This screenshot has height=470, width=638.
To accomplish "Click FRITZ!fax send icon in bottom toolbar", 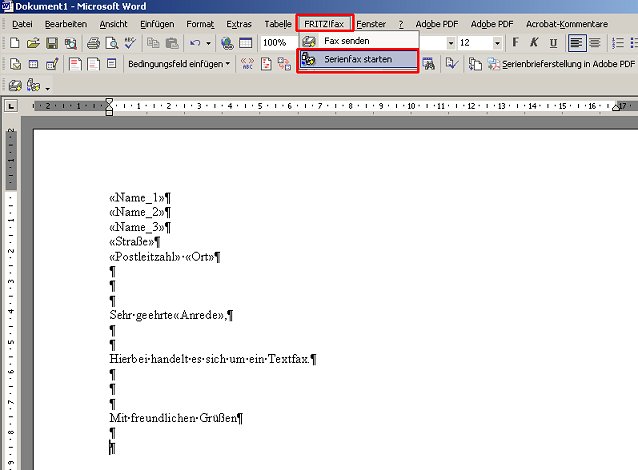I will pos(15,85).
